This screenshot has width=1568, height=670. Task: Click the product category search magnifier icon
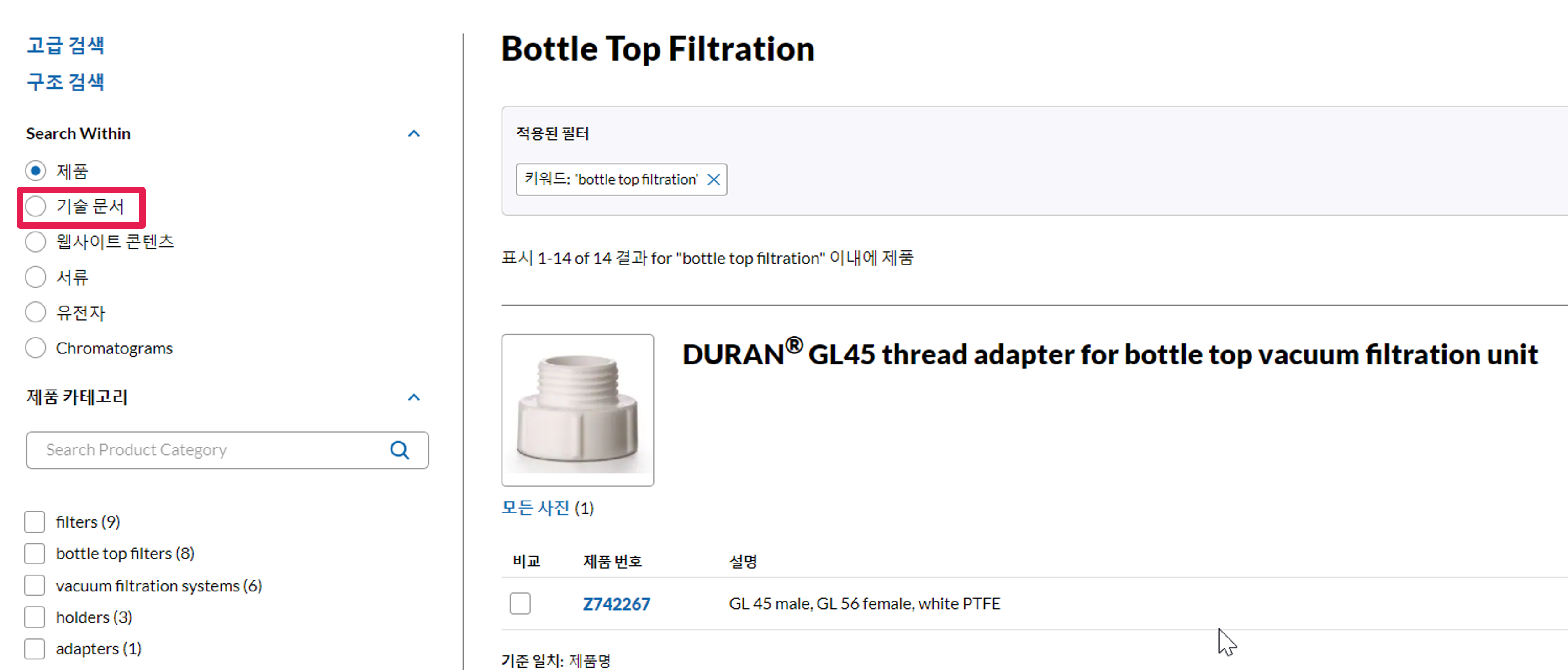pyautogui.click(x=399, y=450)
